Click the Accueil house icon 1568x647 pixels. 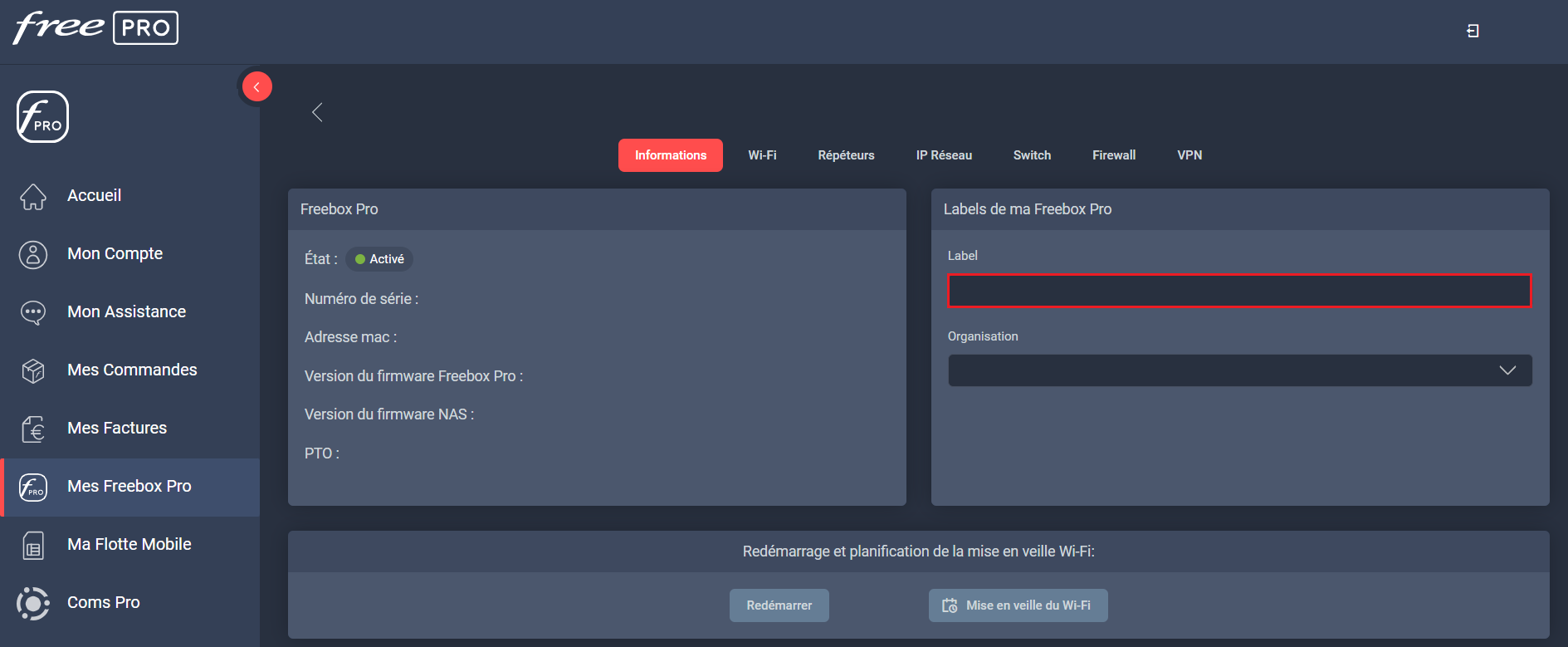click(33, 196)
